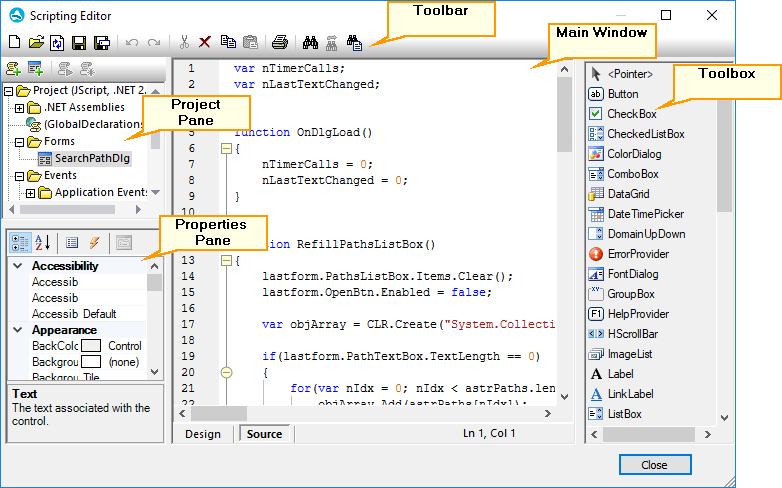This screenshot has width=782, height=488.
Task: Toggle Categorized view in Properties pane
Action: (x=20, y=242)
